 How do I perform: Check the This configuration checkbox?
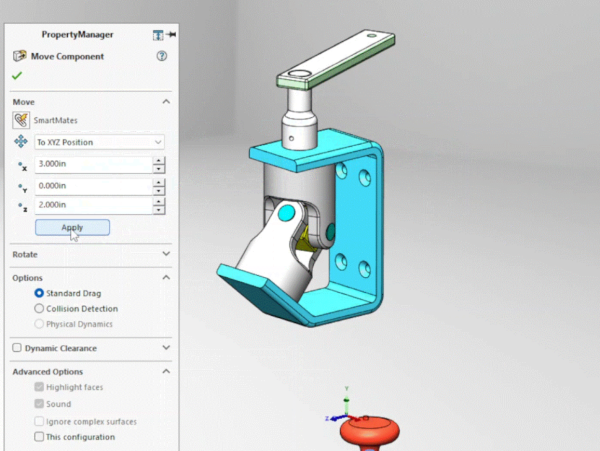39,437
